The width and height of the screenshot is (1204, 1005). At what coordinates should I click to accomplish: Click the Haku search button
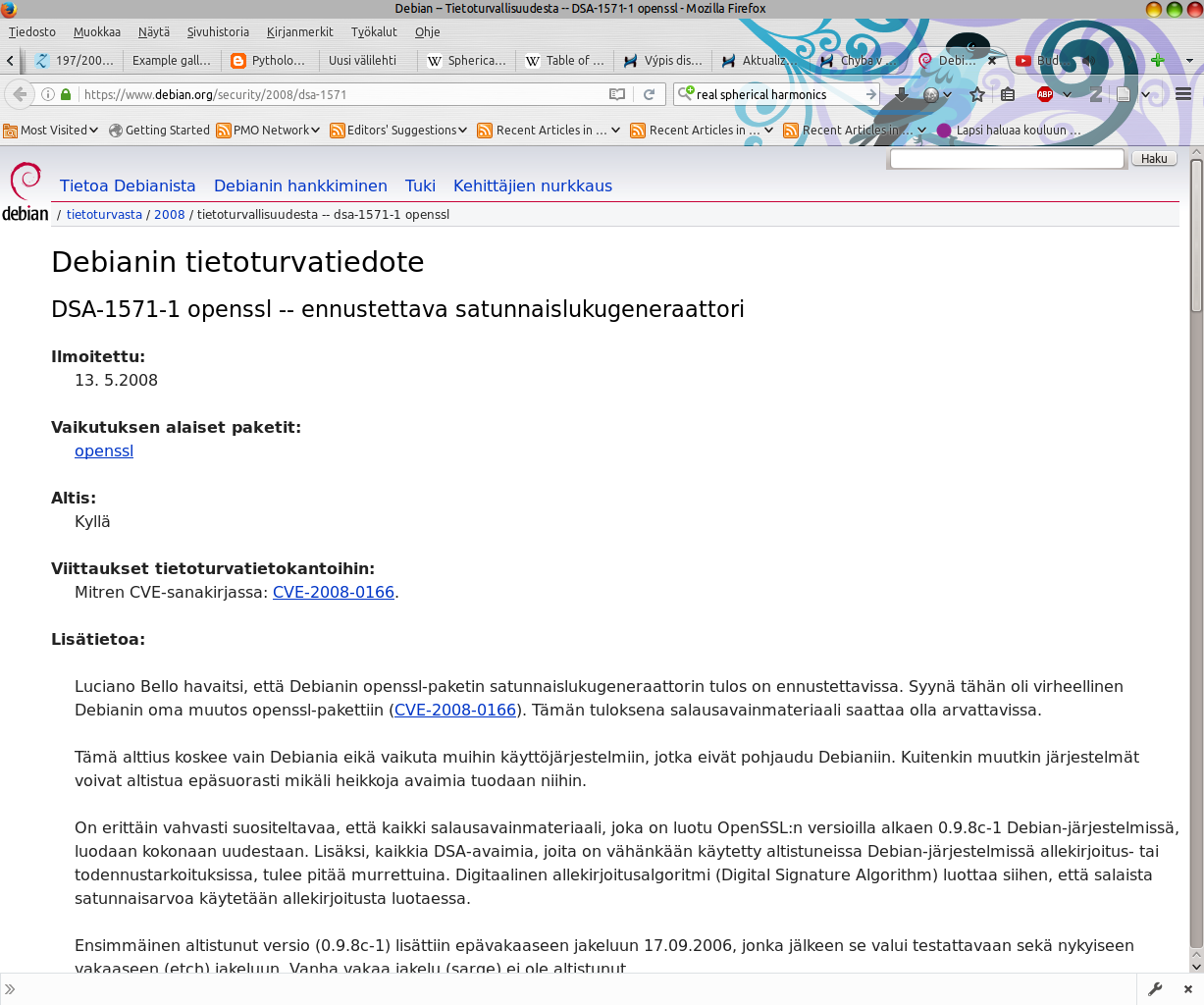tap(1154, 158)
